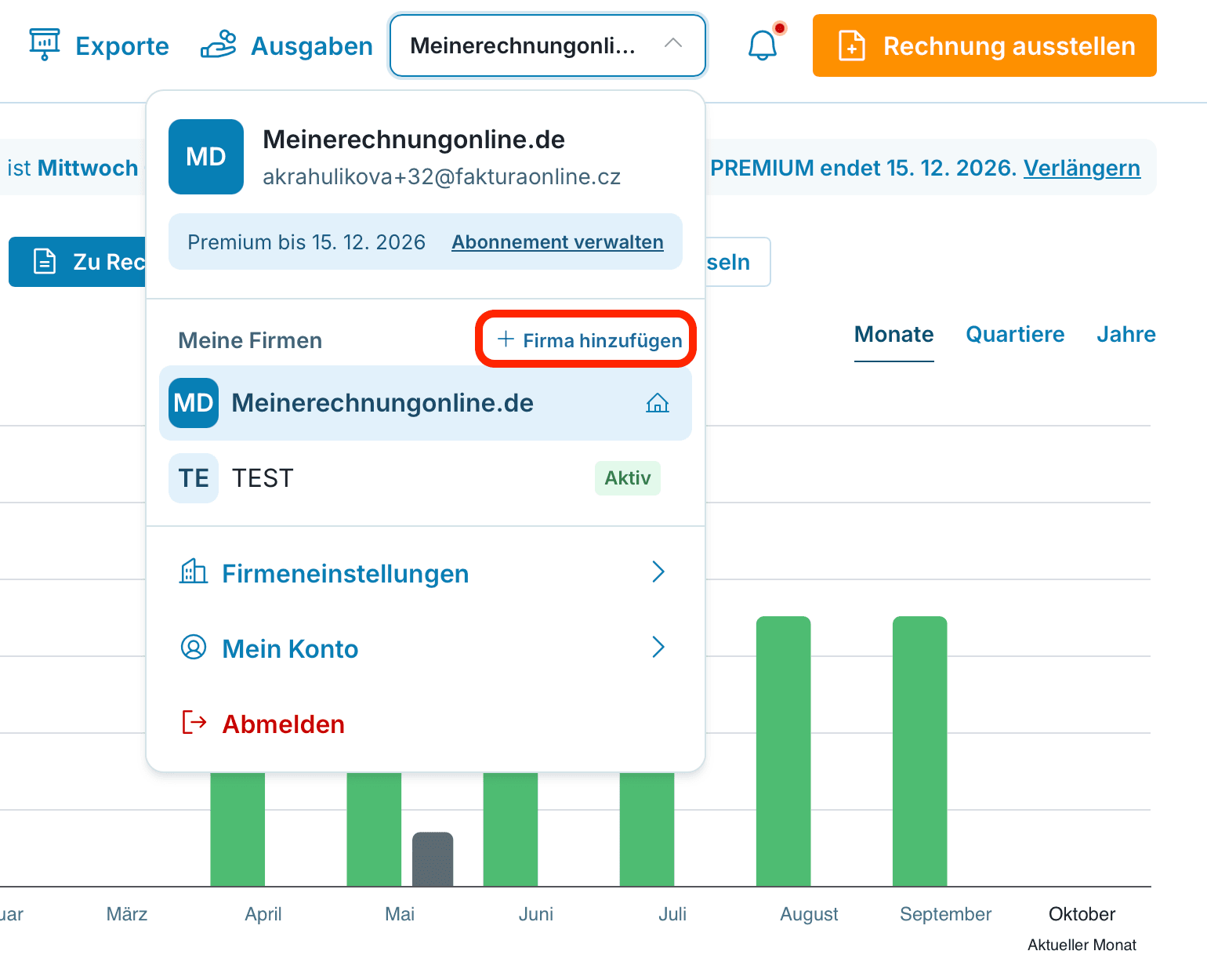Click the home icon beside Meinerechnungonline.de
Screen dimensions: 1207x980
click(x=658, y=403)
